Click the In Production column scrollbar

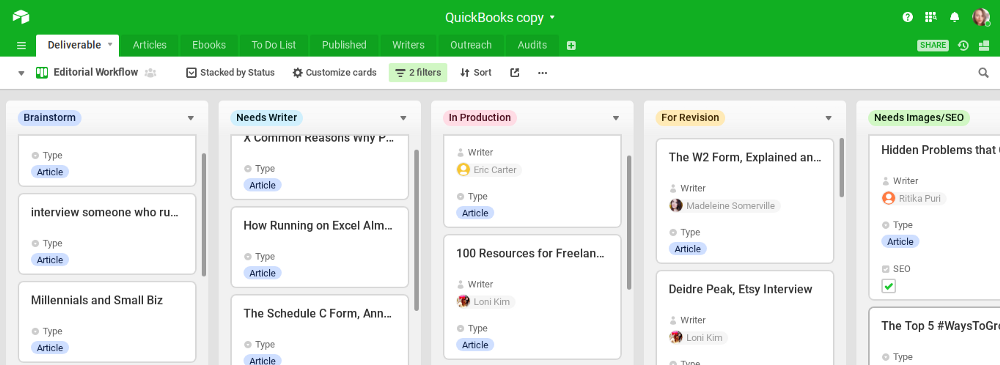pos(629,222)
